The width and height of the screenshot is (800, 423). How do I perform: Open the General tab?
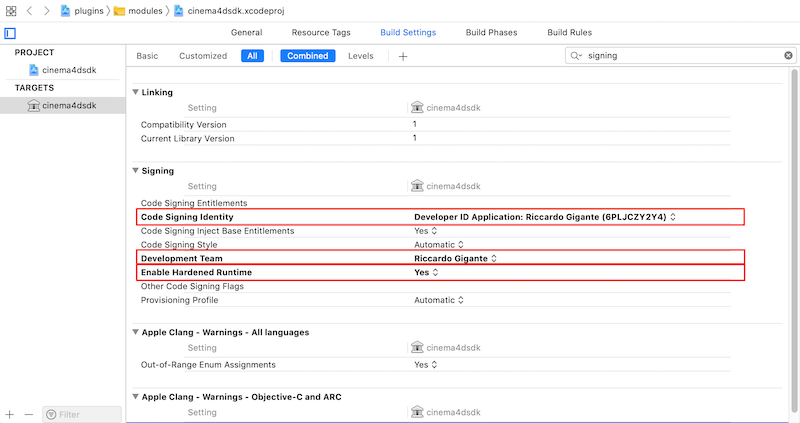[246, 33]
